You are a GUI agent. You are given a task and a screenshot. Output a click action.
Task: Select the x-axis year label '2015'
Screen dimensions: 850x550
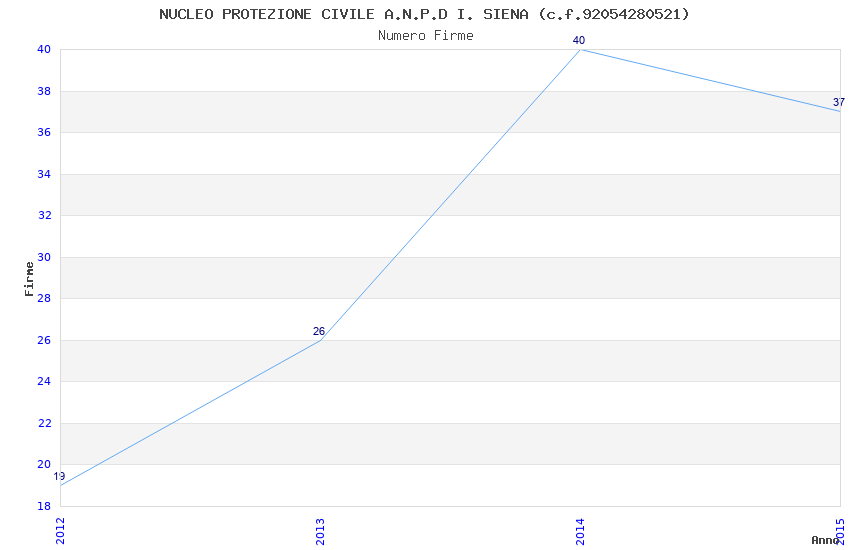coord(840,532)
